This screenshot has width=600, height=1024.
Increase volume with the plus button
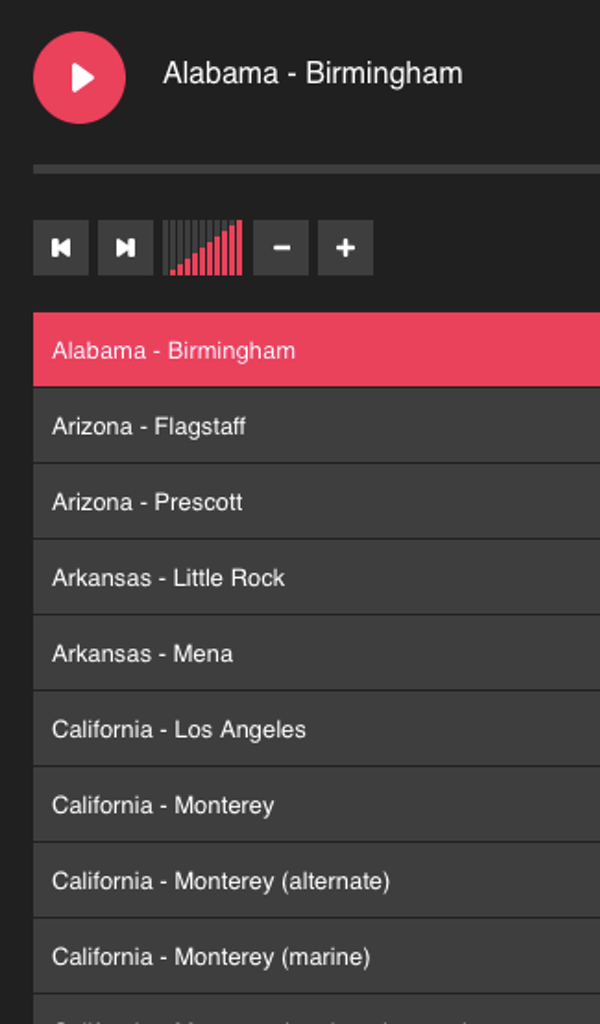(345, 248)
